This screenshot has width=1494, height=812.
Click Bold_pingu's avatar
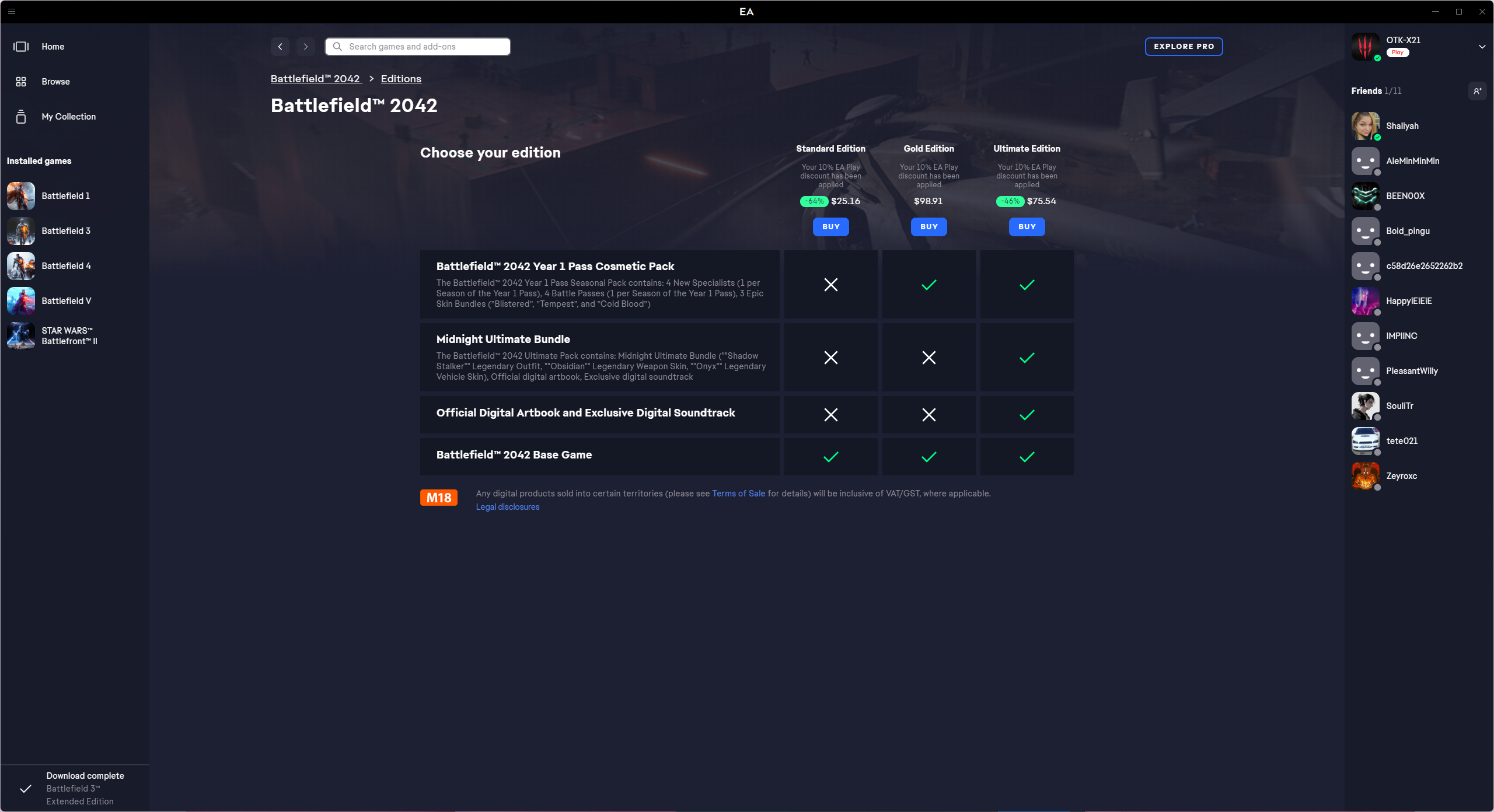click(x=1366, y=231)
